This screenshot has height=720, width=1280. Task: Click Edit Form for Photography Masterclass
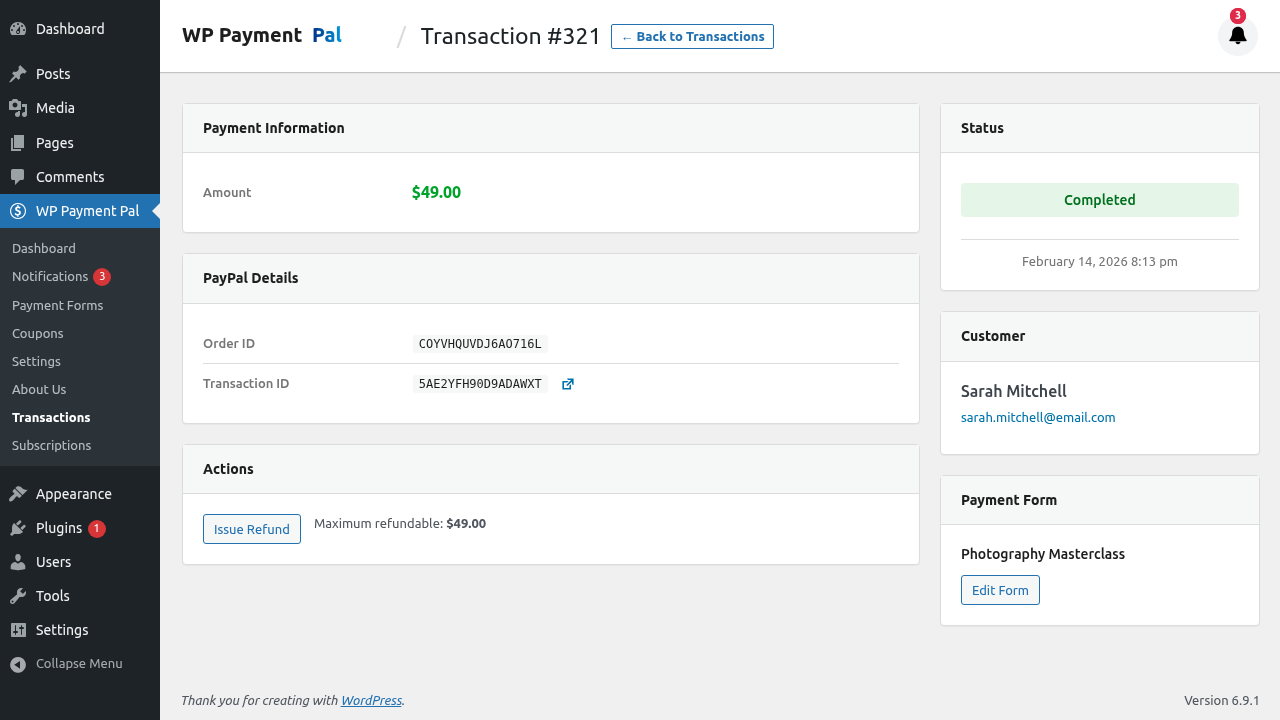pos(1000,590)
